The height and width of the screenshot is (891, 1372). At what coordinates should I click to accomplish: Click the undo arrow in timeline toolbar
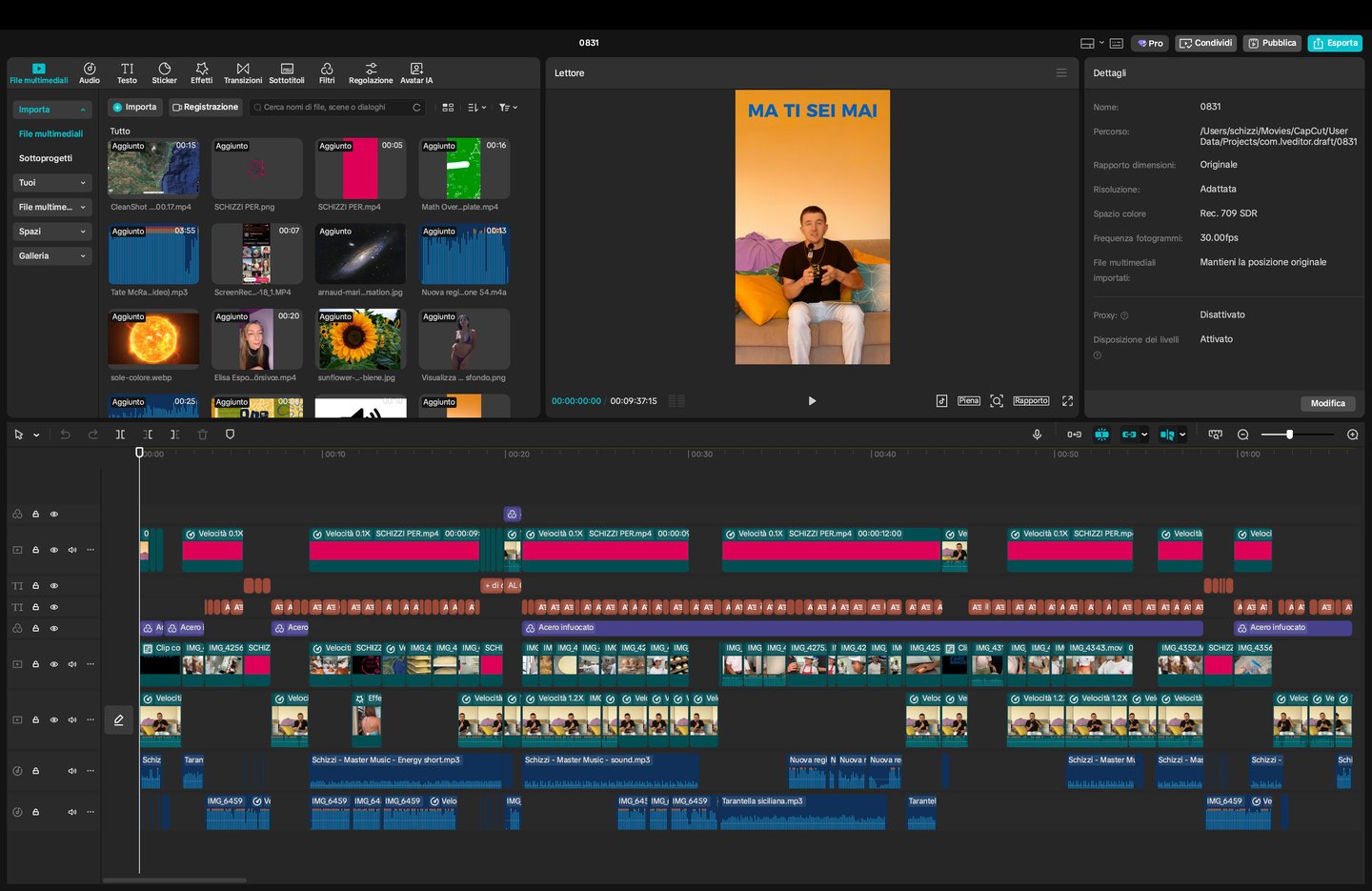point(66,435)
